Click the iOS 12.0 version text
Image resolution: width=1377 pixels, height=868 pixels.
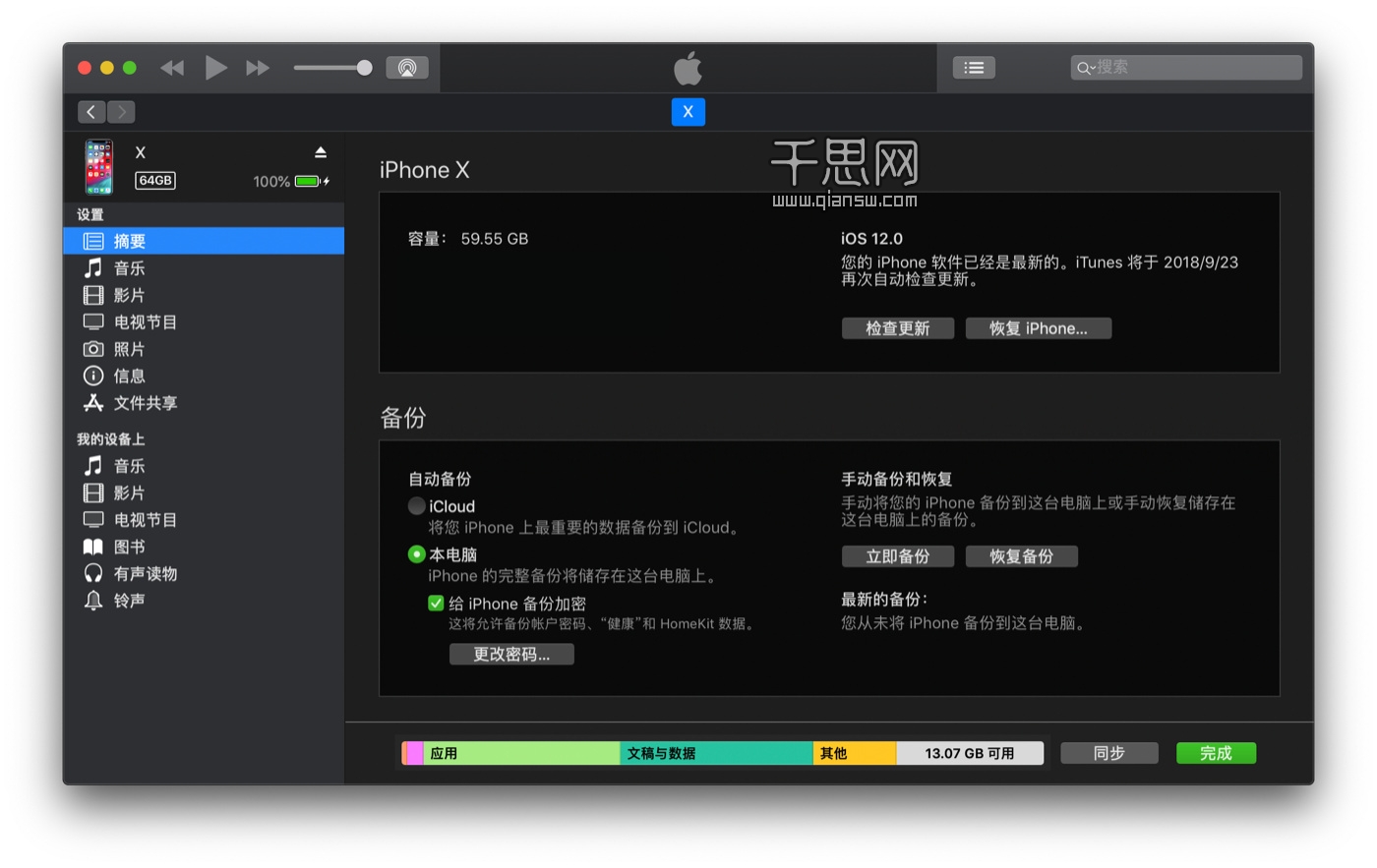coord(871,239)
